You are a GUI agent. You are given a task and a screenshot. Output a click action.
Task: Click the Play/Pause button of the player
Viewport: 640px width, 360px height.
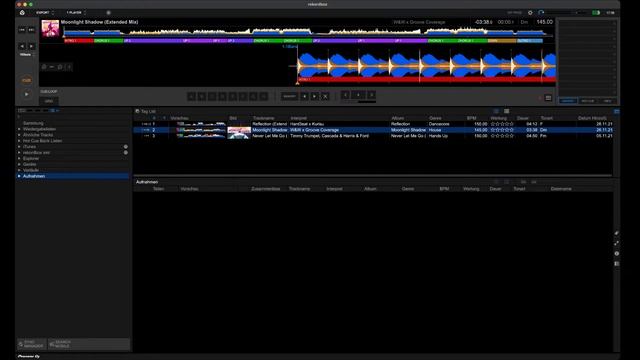pyautogui.click(x=27, y=94)
